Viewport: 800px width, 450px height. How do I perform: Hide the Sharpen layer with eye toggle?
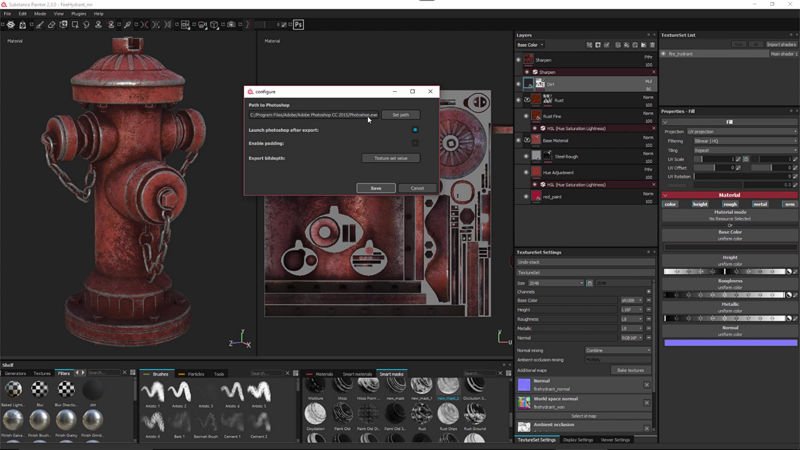pyautogui.click(x=518, y=60)
